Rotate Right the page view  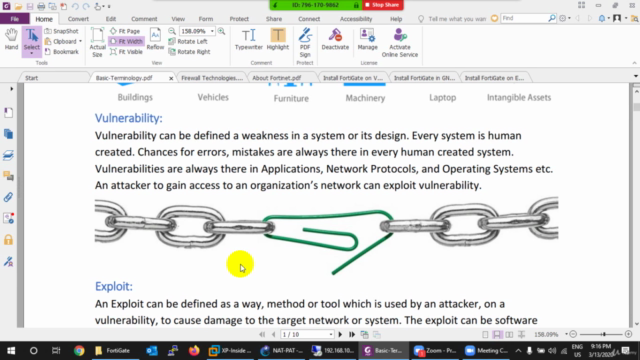[x=189, y=52]
